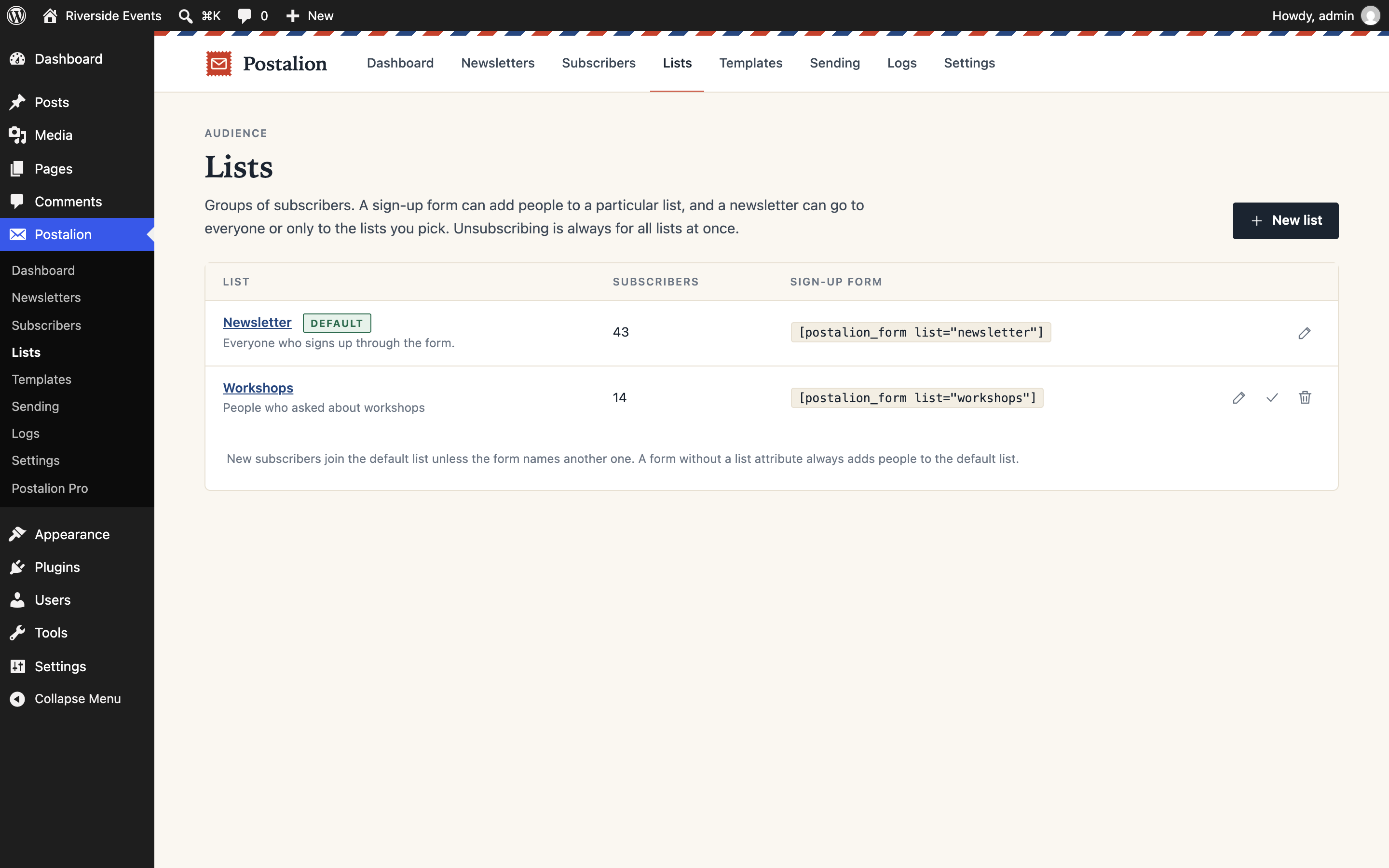
Task: Open Appearance in WordPress sidebar
Action: pyautogui.click(x=77, y=534)
